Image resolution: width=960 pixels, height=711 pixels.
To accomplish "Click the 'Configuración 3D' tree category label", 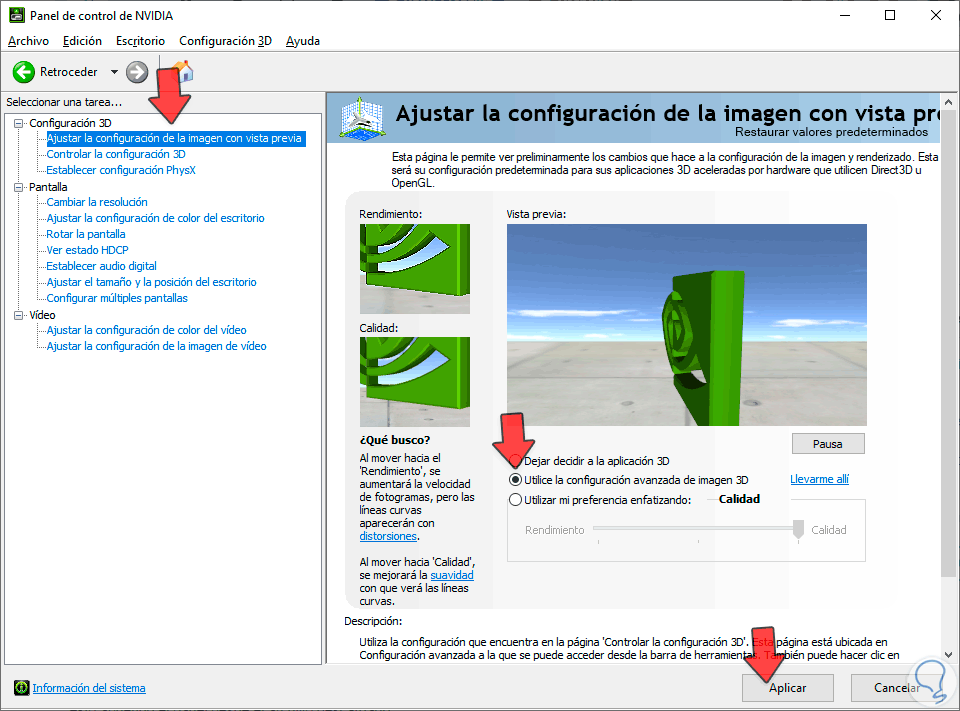I will pyautogui.click(x=70, y=123).
